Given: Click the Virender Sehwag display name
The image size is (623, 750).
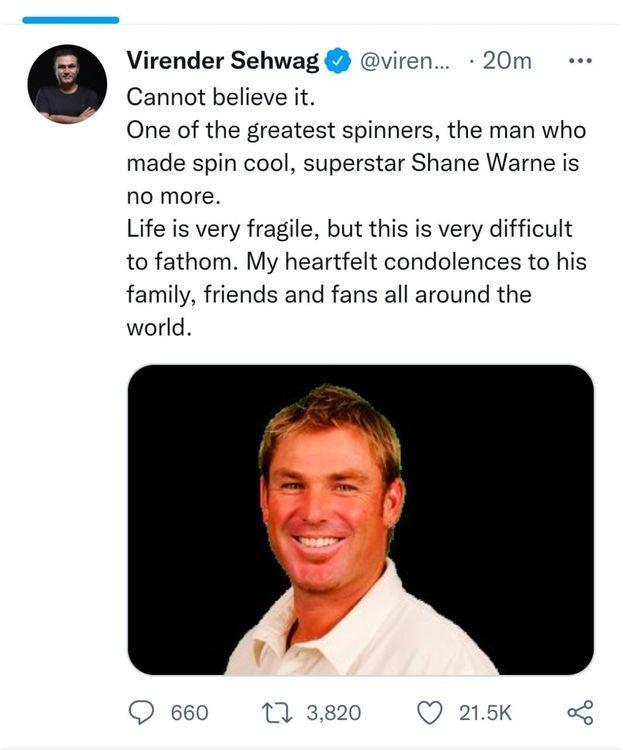Looking at the screenshot, I should (222, 61).
